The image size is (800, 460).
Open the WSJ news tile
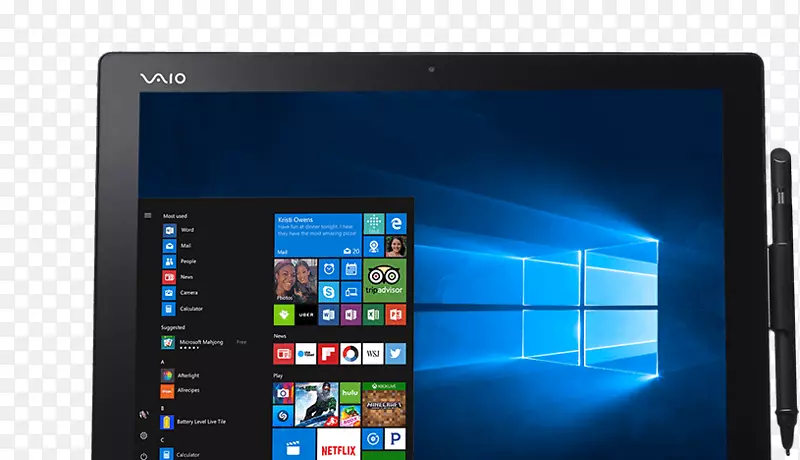pos(373,353)
